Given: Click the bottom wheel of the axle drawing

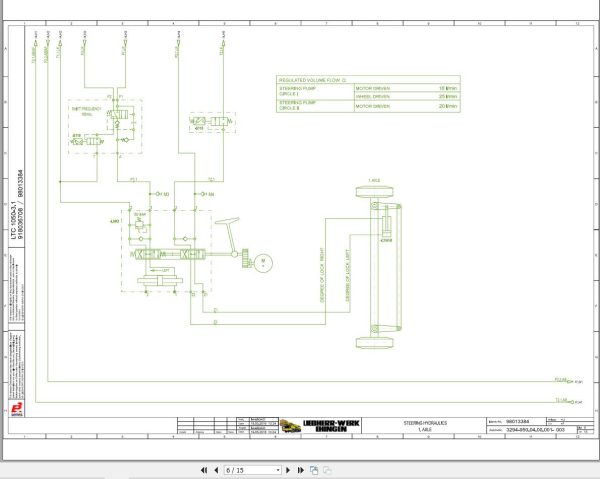Looking at the screenshot, I should pos(375,343).
